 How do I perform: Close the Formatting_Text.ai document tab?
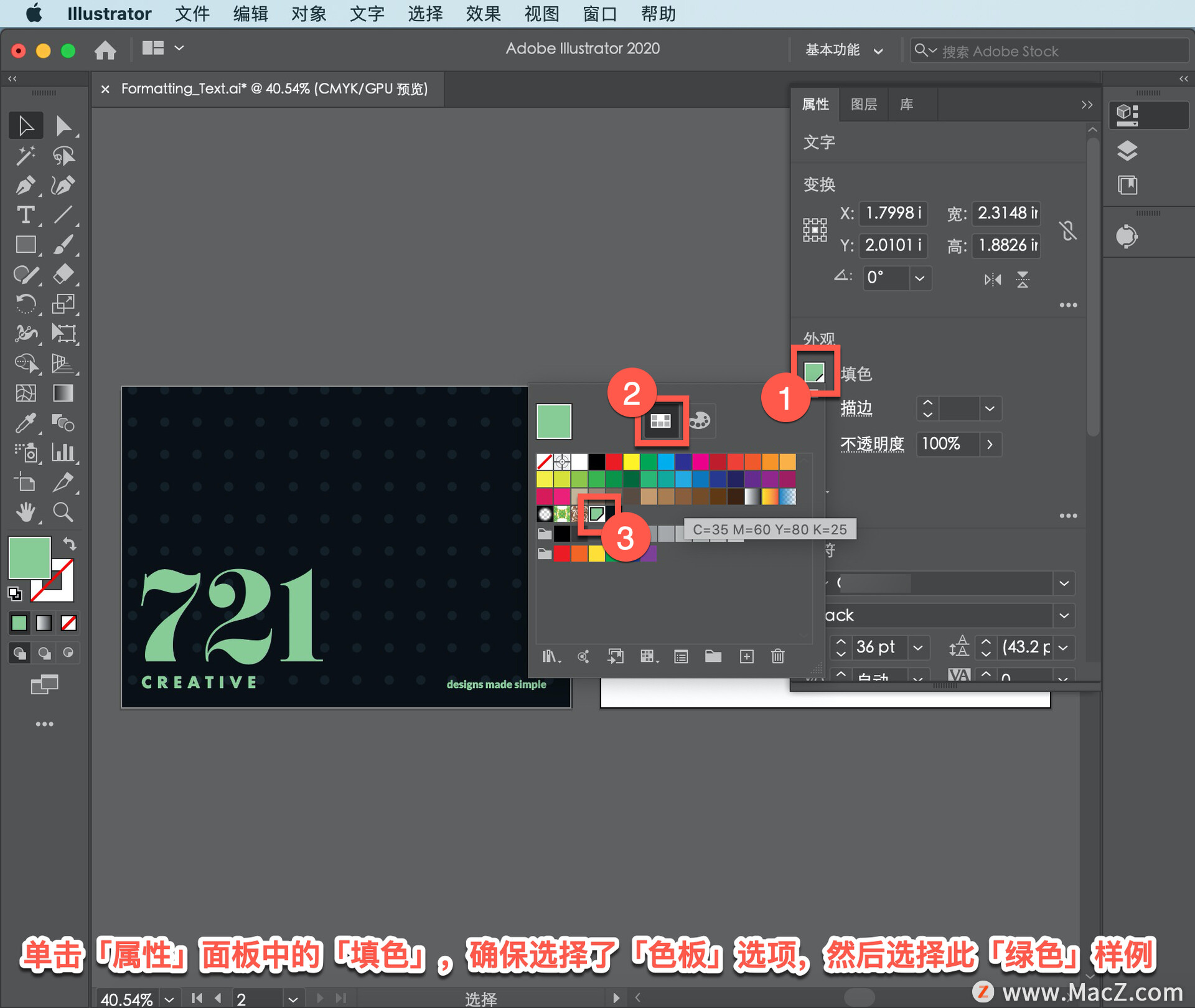click(x=105, y=89)
